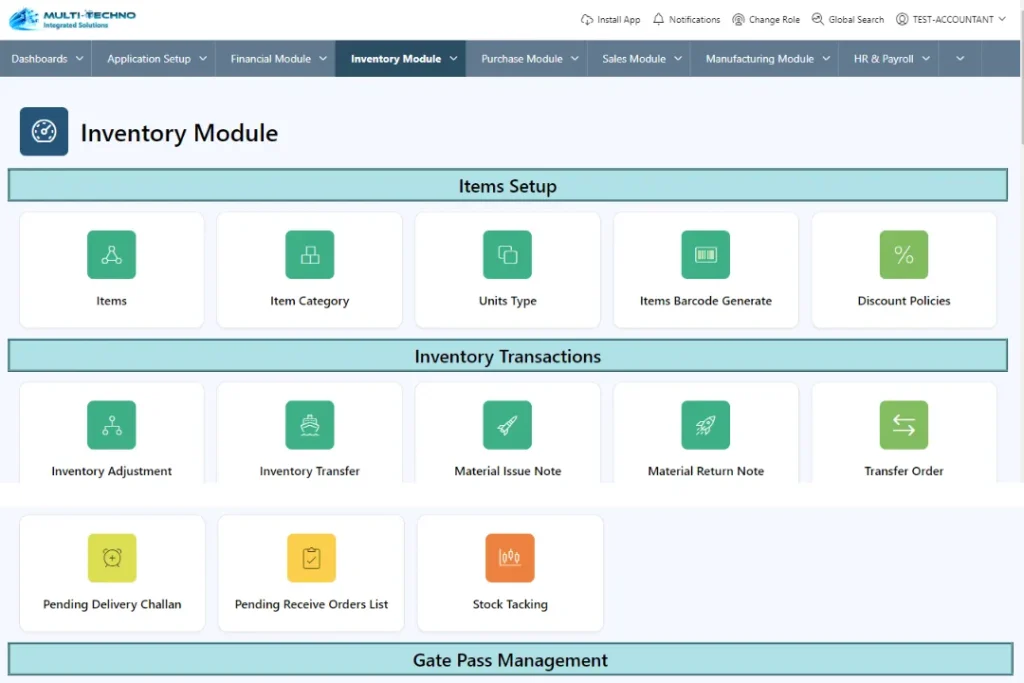Expand the TEST-ACCOUNTANT user menu
This screenshot has width=1024, height=683.
pyautogui.click(x=951, y=19)
